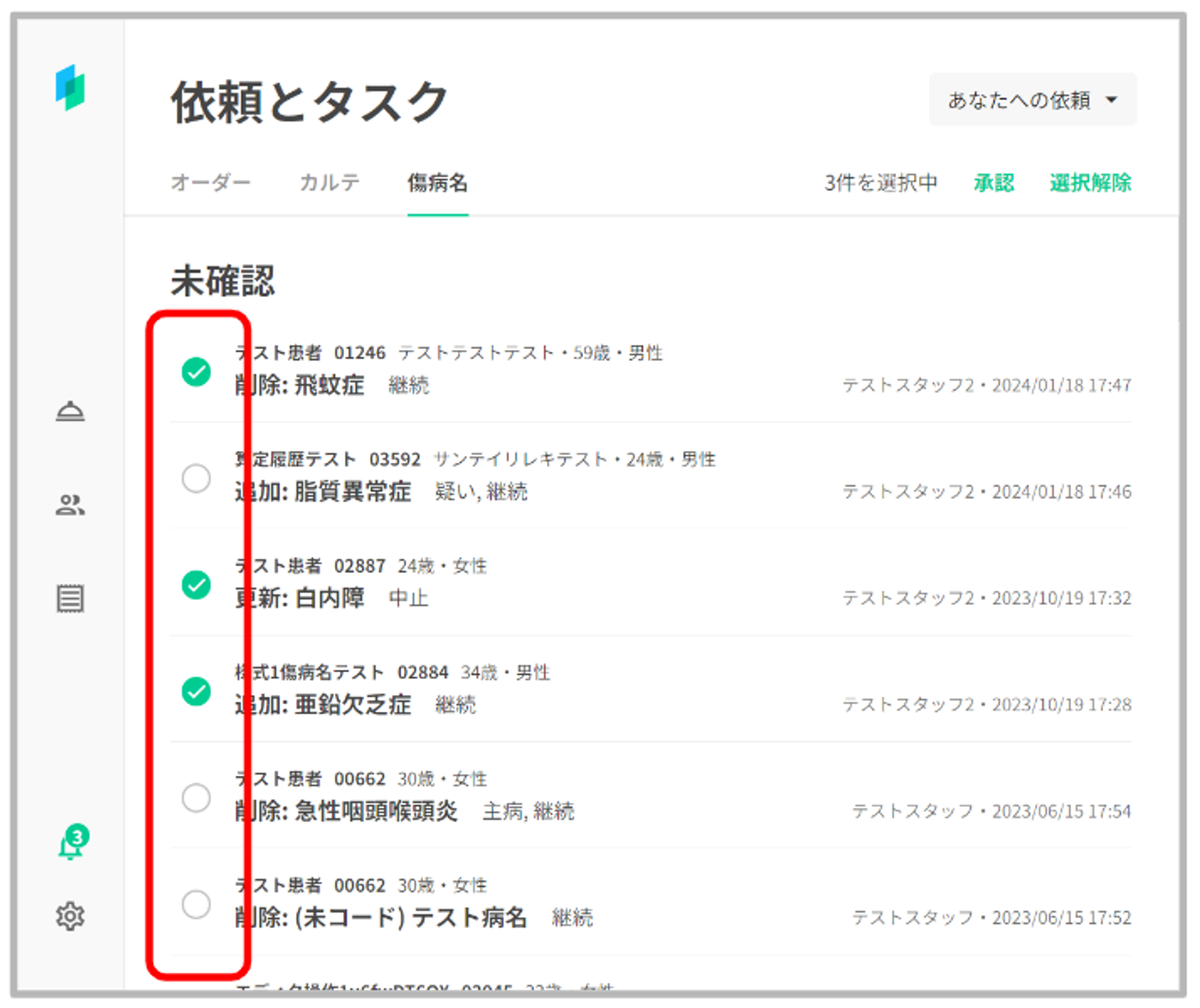Uncheck the 白内障 update request checkbox
This screenshot has width=1200, height=1008.
[x=196, y=584]
